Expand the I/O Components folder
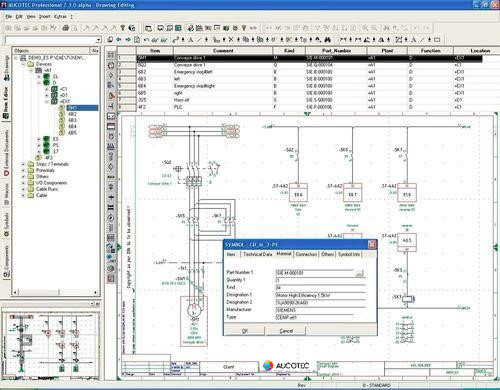 23,183
